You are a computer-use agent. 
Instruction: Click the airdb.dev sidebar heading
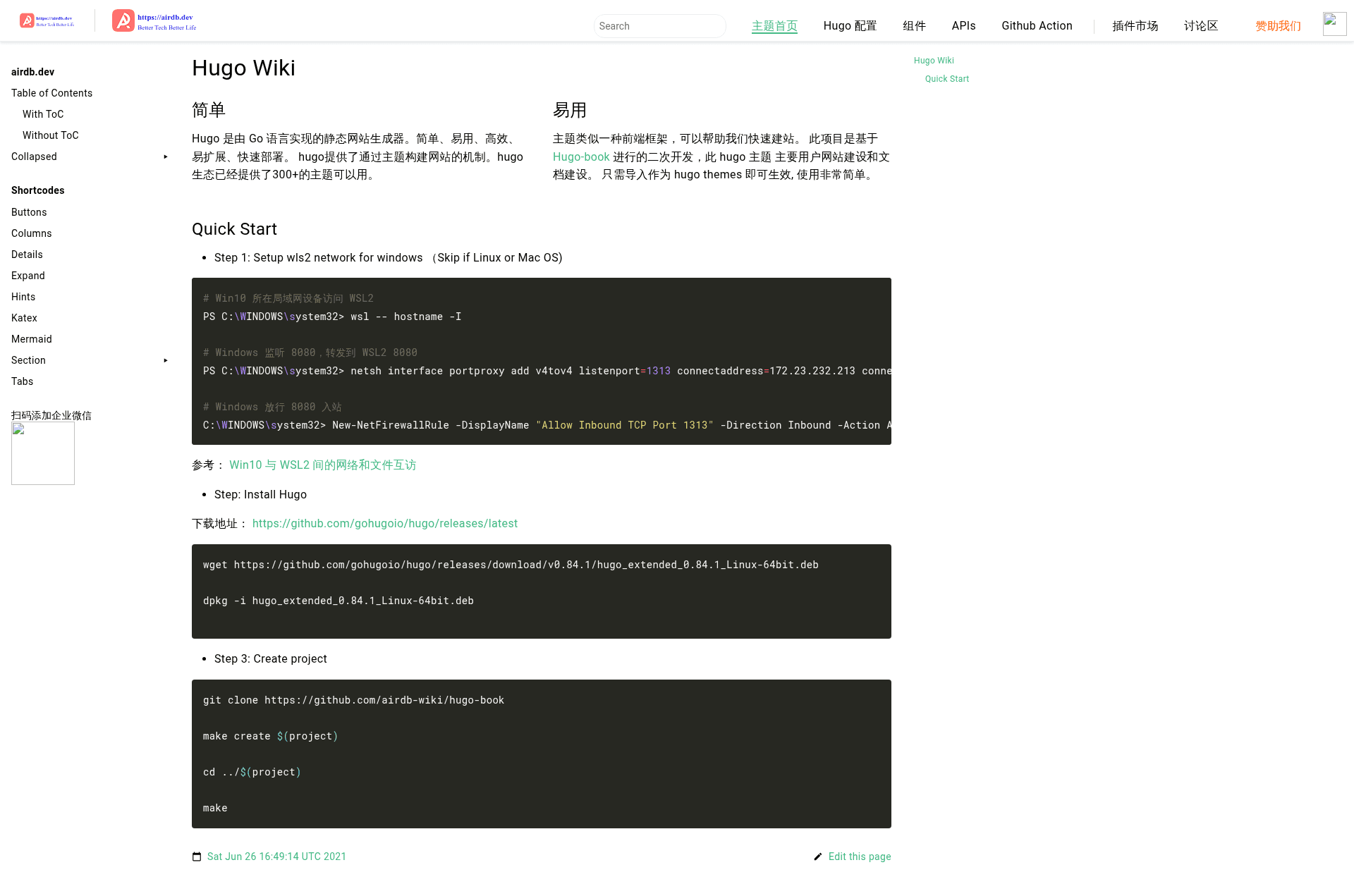point(32,72)
